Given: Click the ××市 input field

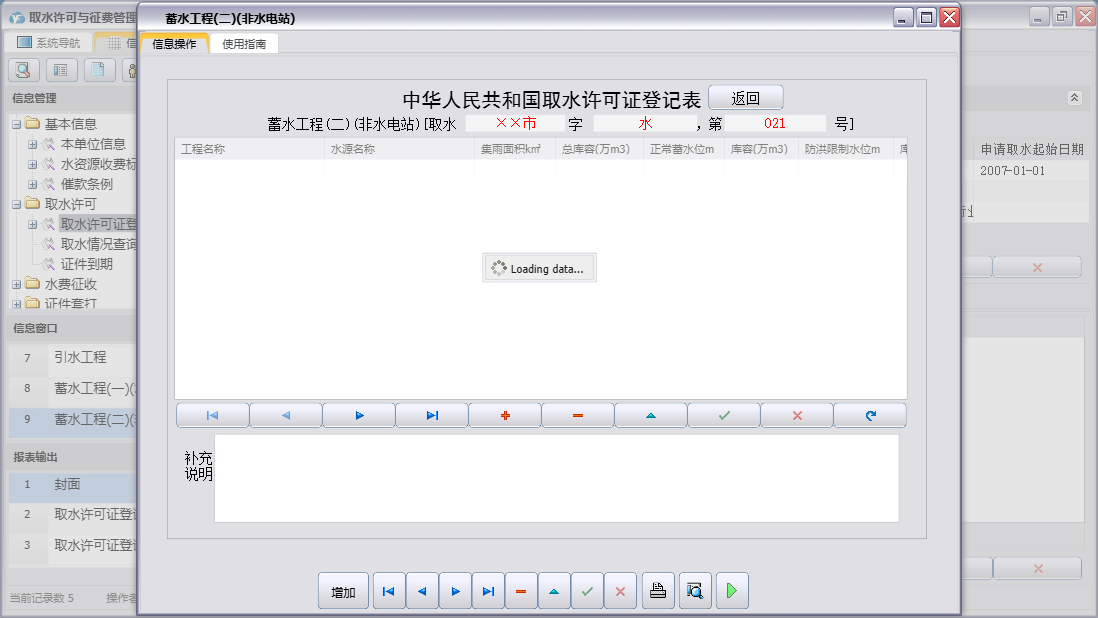Looking at the screenshot, I should (x=515, y=123).
